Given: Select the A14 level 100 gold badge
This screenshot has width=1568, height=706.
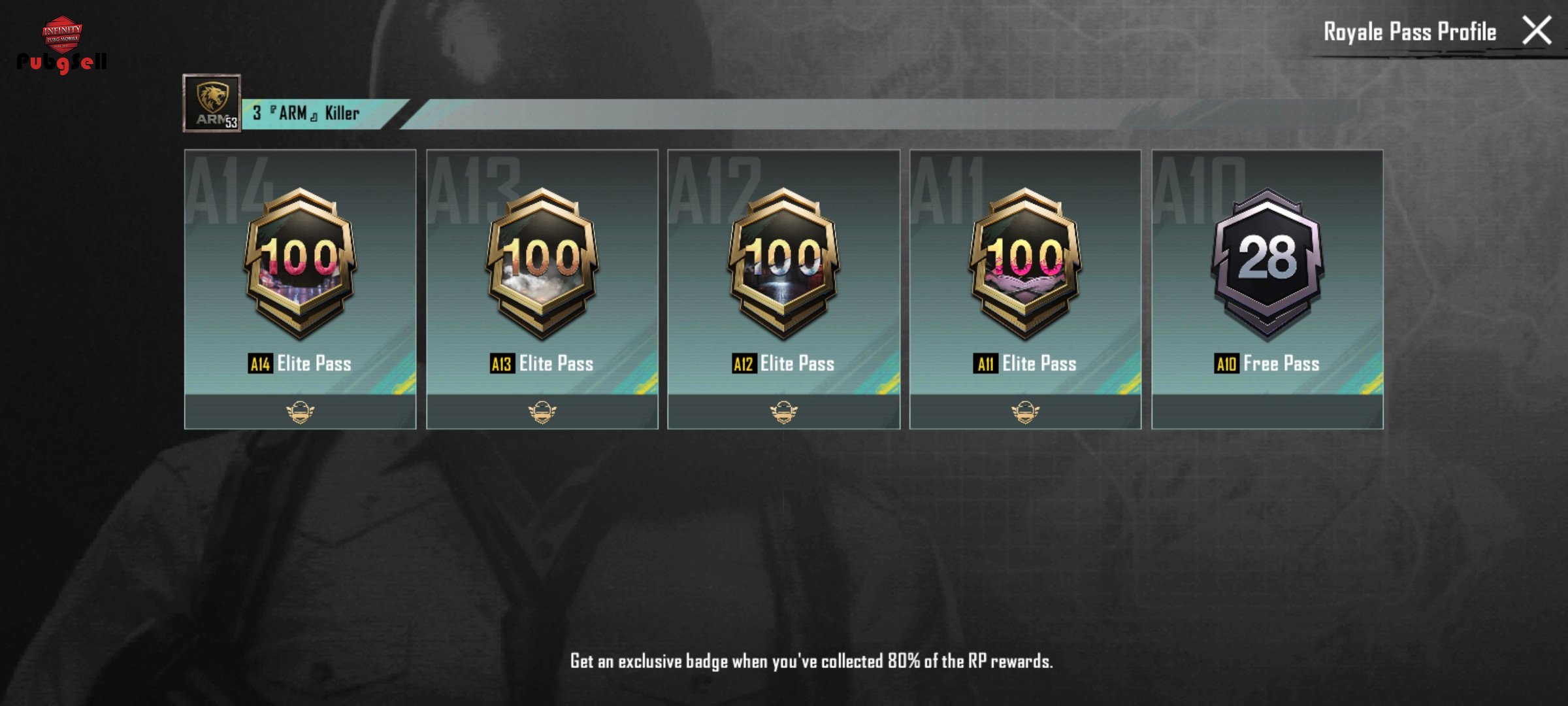Looking at the screenshot, I should [x=301, y=263].
